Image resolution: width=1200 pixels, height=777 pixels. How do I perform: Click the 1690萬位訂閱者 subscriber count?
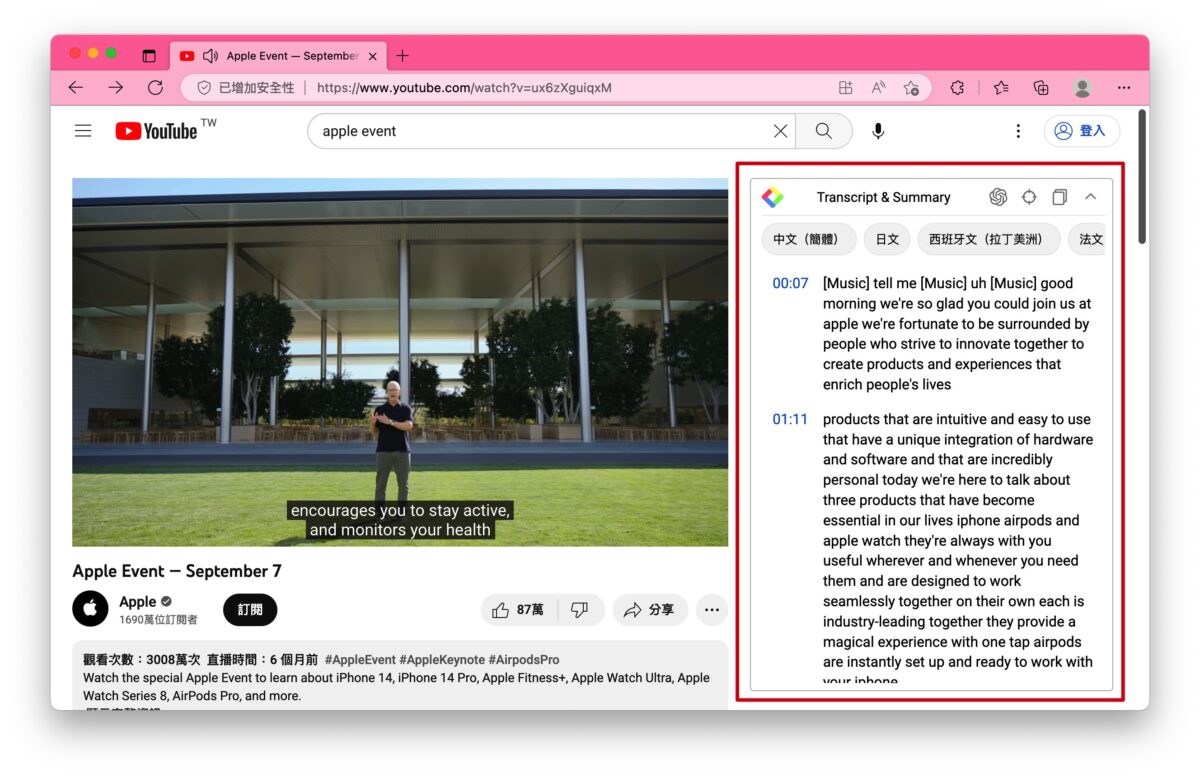click(158, 620)
